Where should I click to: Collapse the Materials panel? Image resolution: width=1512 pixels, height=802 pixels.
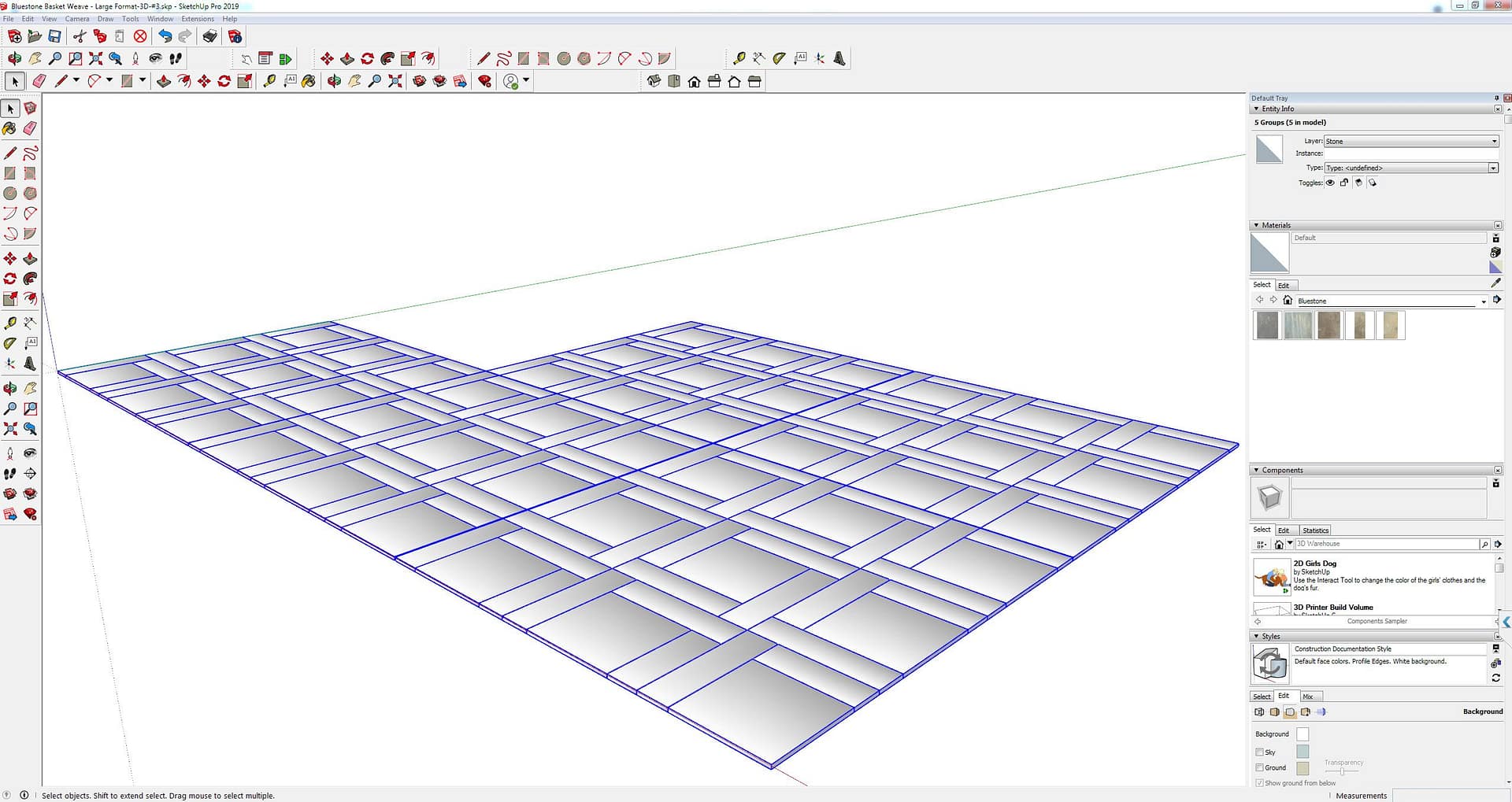[x=1256, y=225]
